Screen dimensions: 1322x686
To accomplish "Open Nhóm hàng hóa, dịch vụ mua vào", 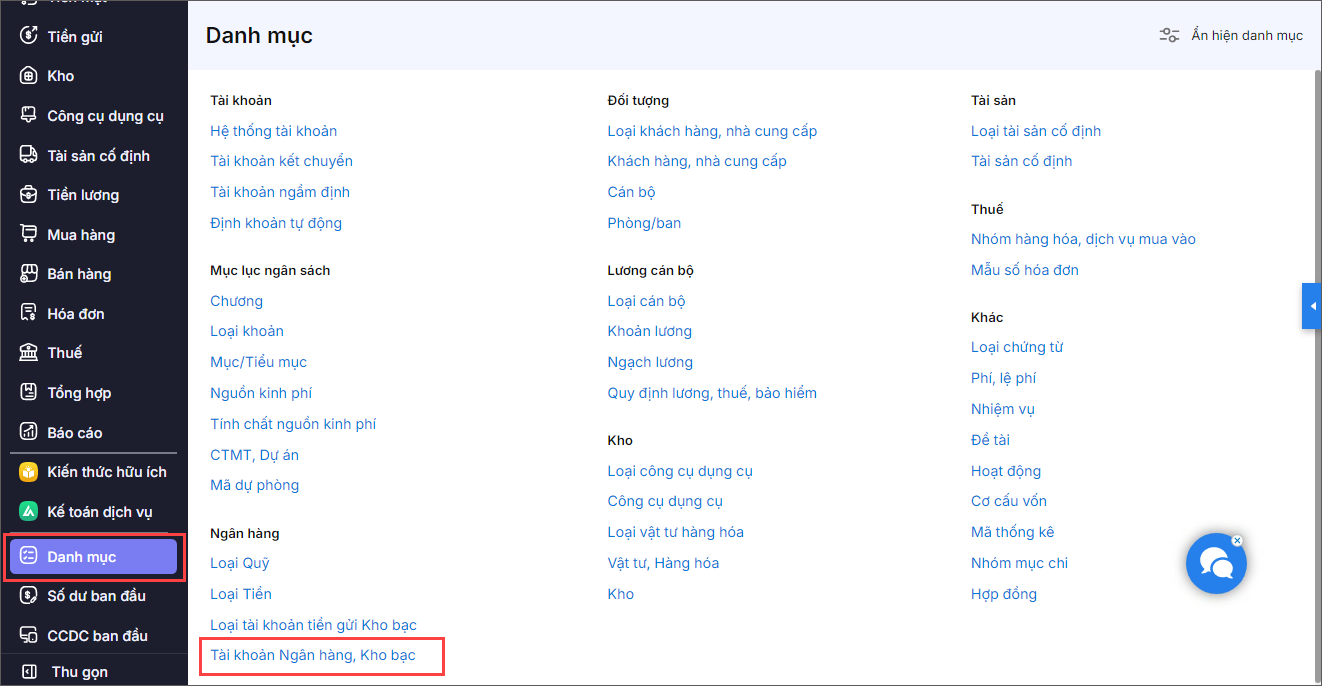I will tap(1083, 239).
